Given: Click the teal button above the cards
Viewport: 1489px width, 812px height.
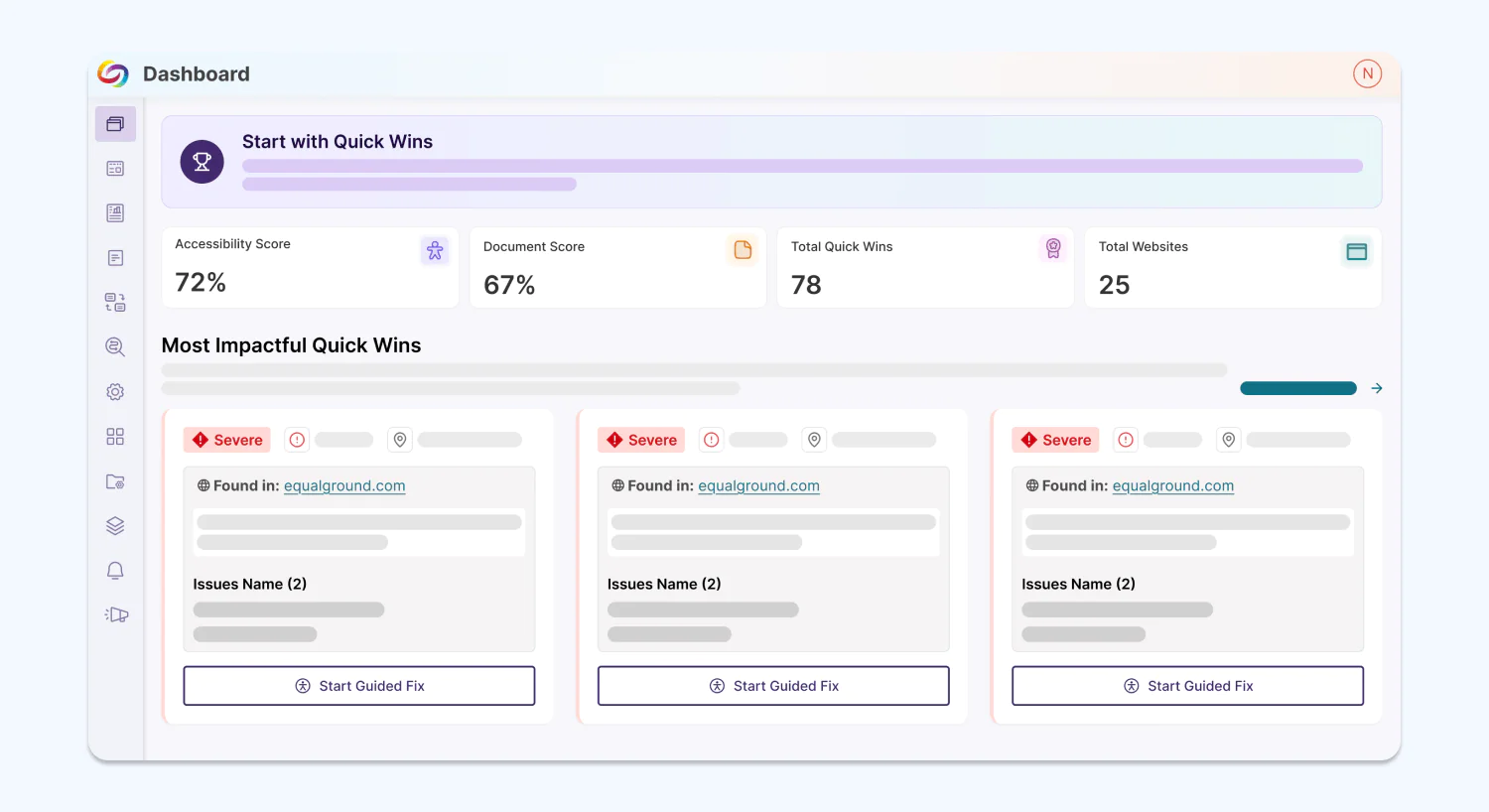Looking at the screenshot, I should 1298,388.
